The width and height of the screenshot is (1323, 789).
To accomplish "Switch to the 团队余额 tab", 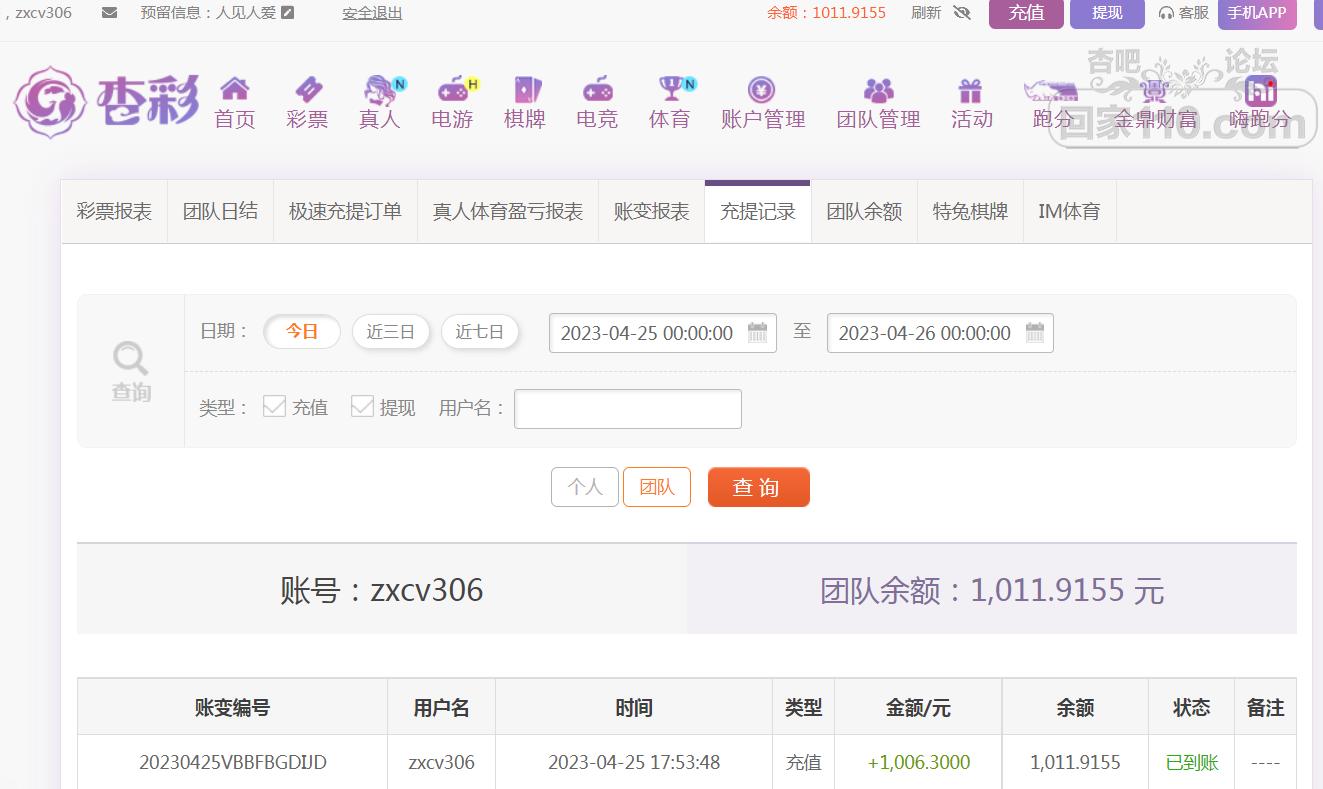I will coord(864,212).
